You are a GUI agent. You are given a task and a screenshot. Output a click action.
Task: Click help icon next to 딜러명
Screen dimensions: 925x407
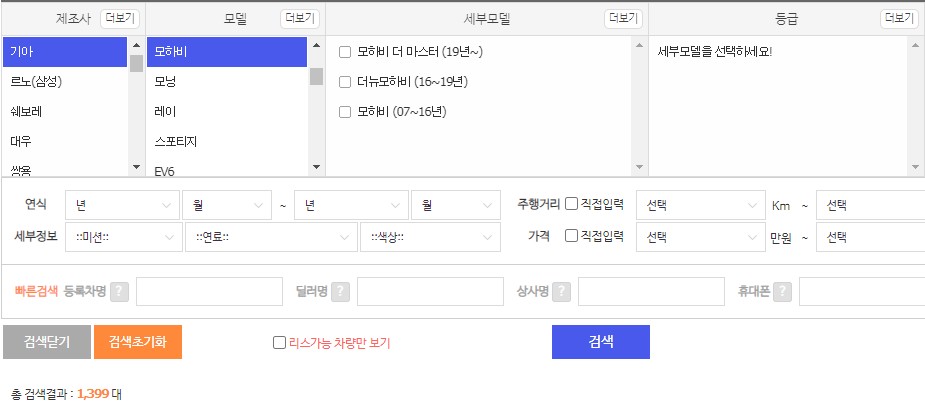[x=340, y=291]
